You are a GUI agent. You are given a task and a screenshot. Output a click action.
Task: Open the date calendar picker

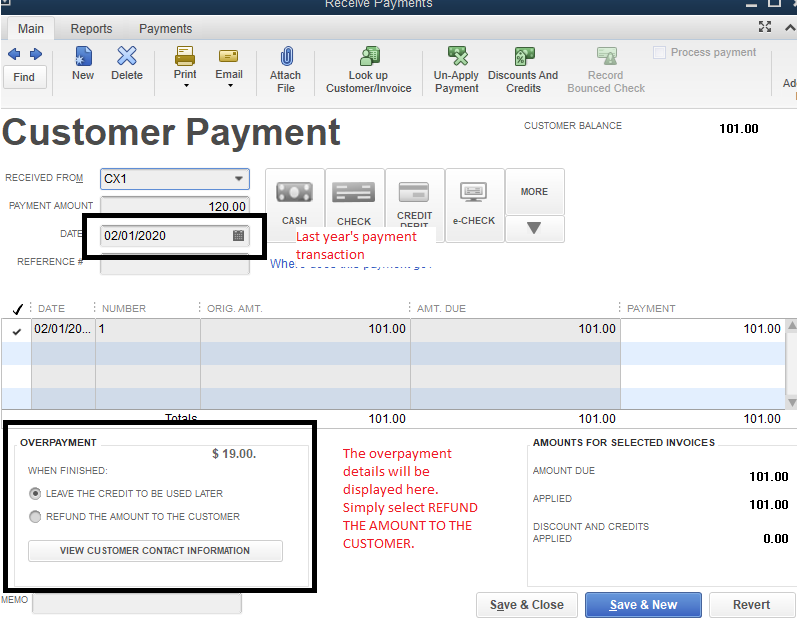coord(238,236)
